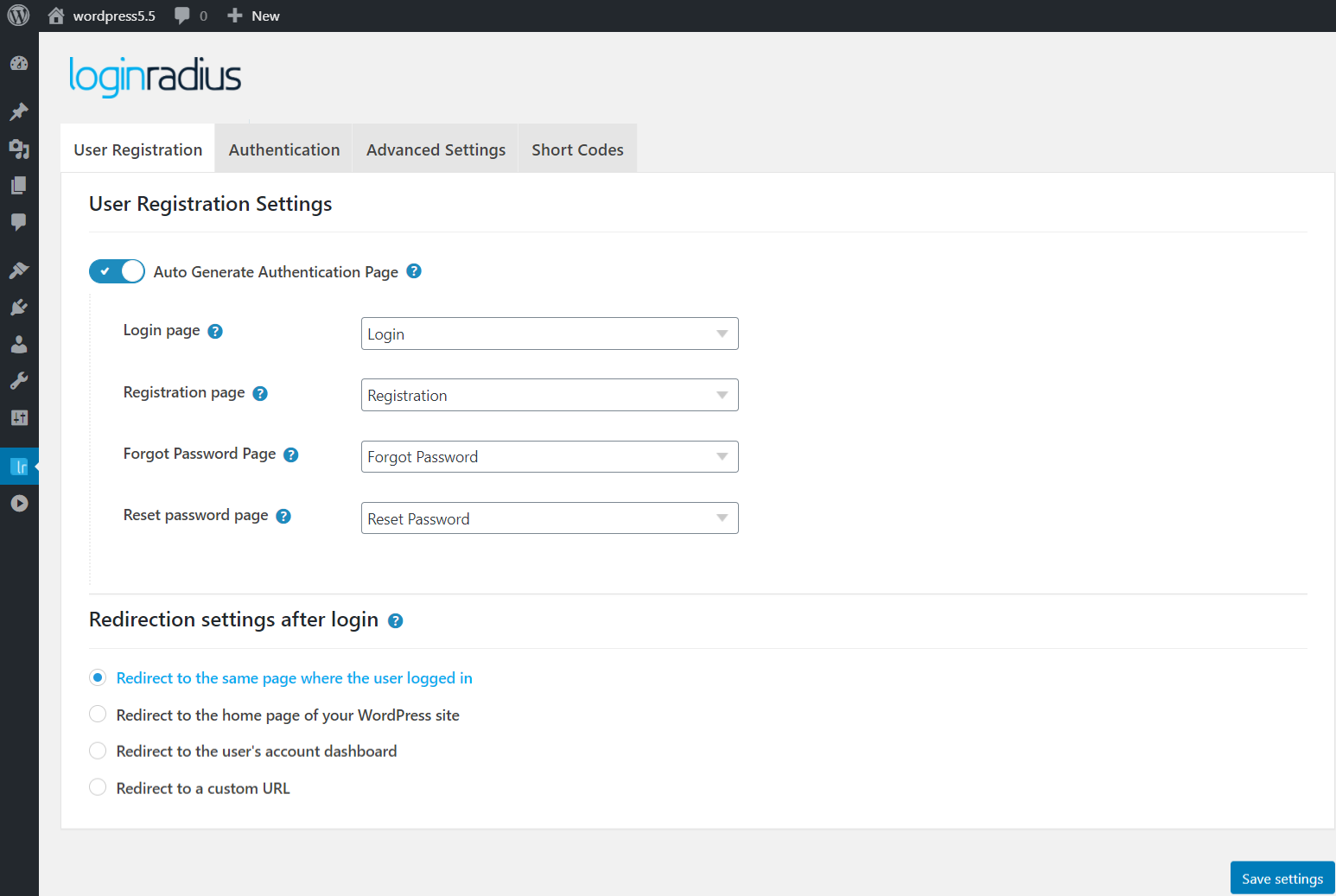Switch to the User Registration tab
The height and width of the screenshot is (896, 1336).
click(138, 149)
